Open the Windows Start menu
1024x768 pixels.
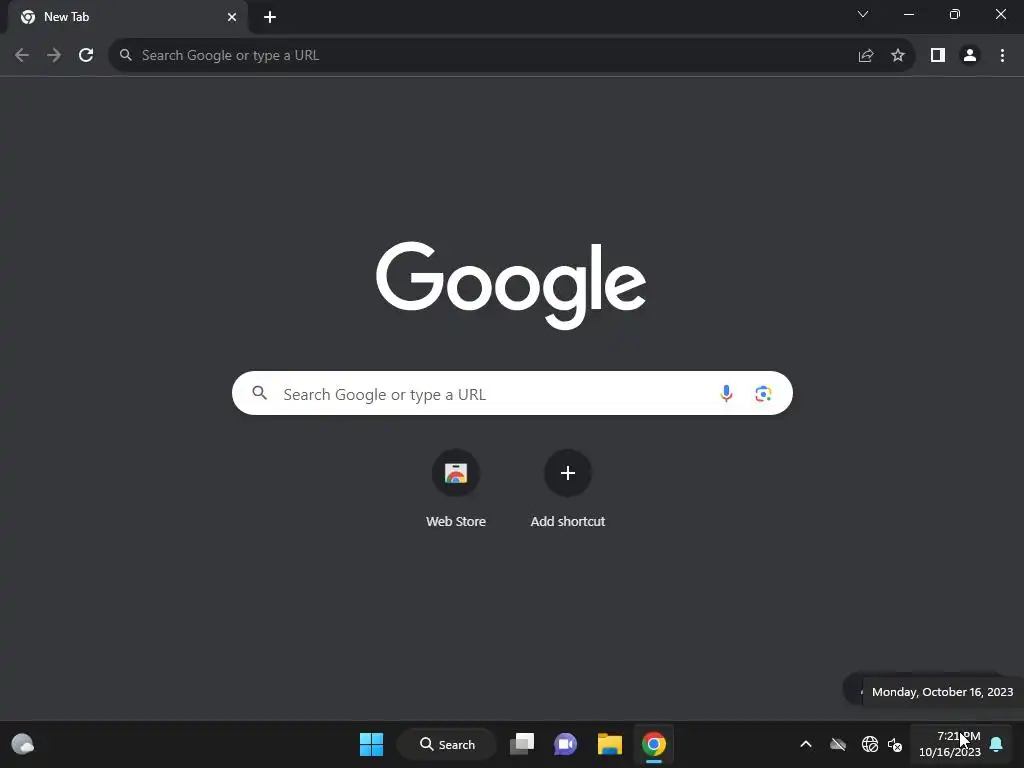[x=372, y=744]
